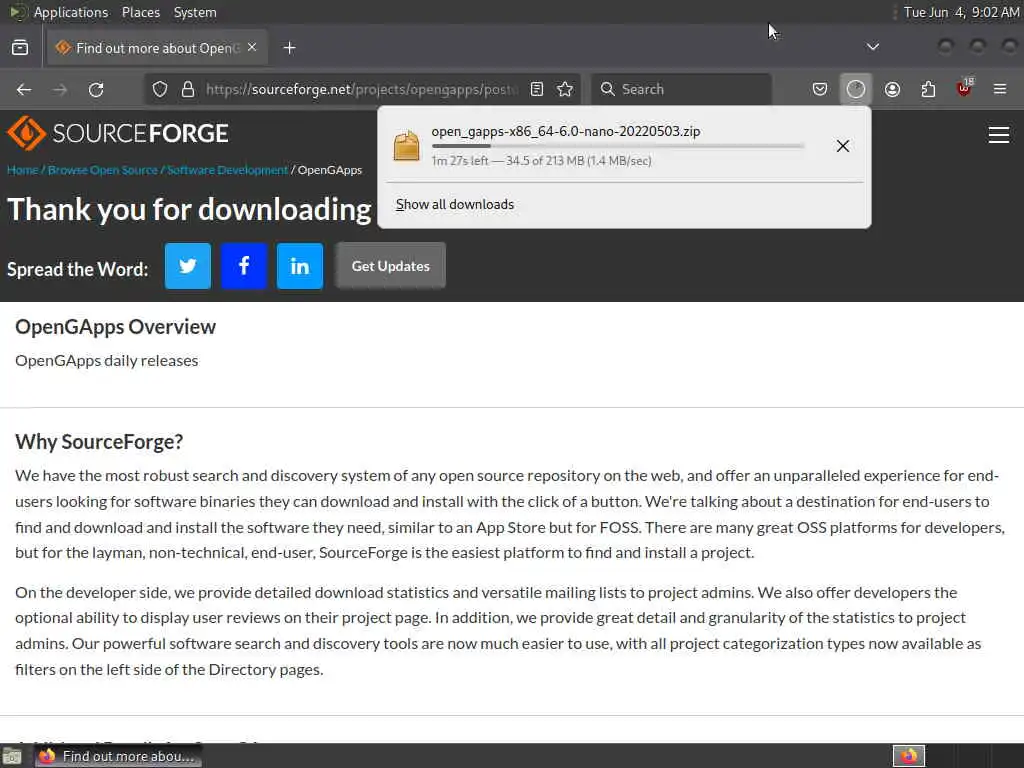
Task: Close the SourceForge tab
Action: [252, 48]
